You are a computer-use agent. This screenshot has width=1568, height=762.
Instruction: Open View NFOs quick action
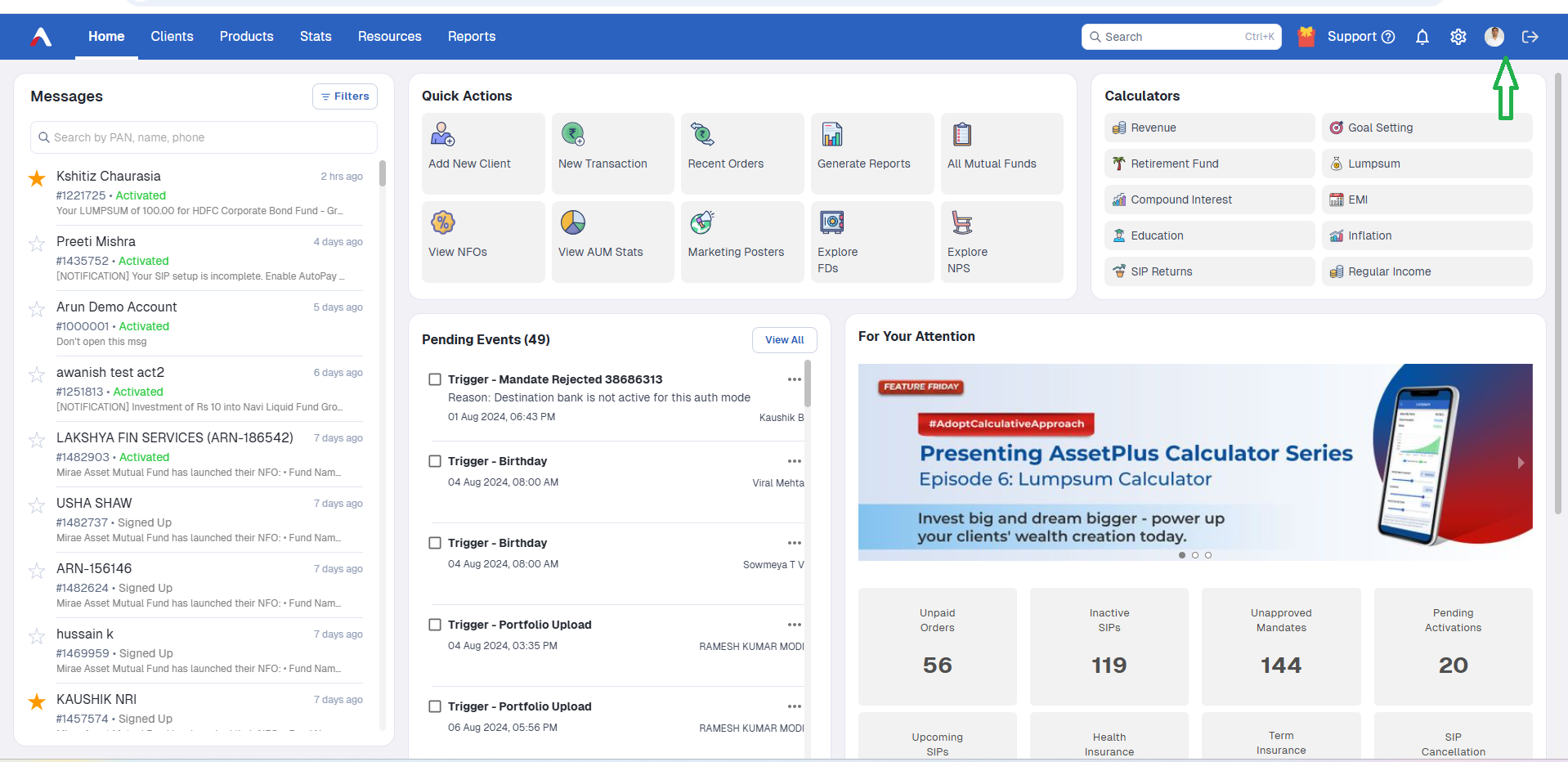pos(483,242)
